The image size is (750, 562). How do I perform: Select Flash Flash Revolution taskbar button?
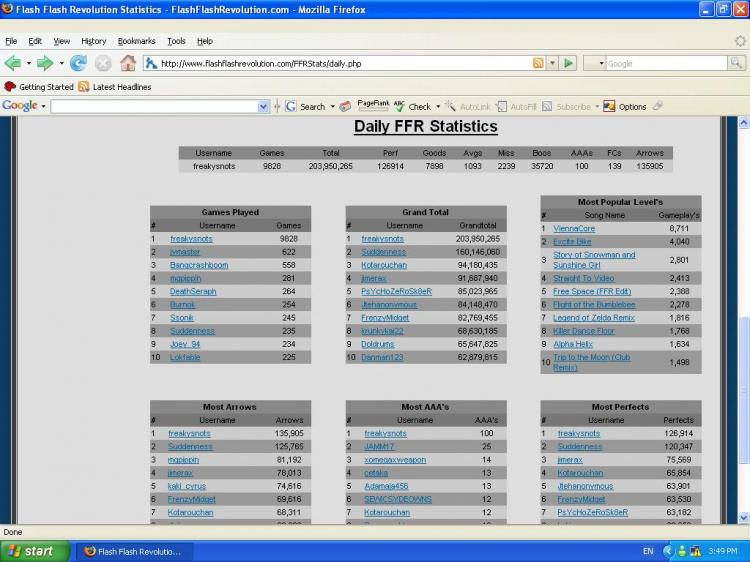[x=133, y=551]
